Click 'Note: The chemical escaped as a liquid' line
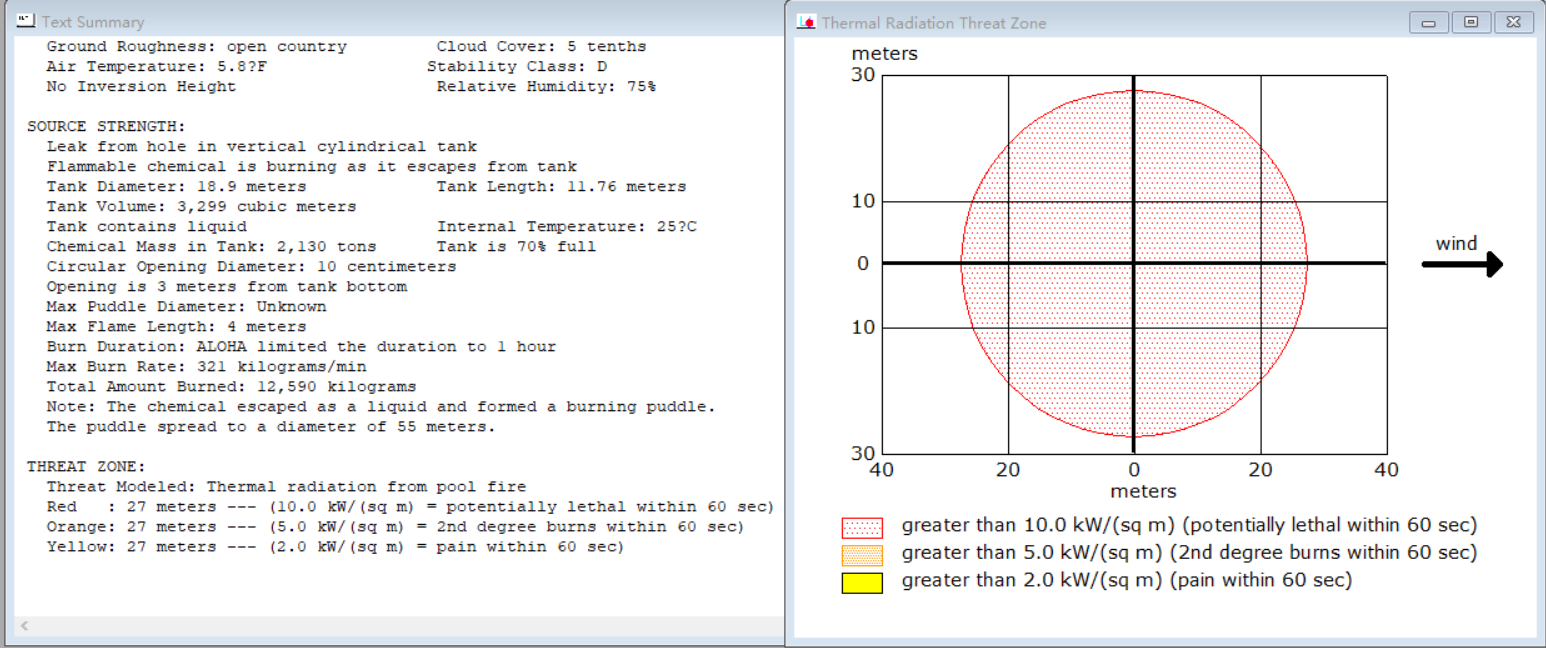The height and width of the screenshot is (648, 1546). (381, 407)
